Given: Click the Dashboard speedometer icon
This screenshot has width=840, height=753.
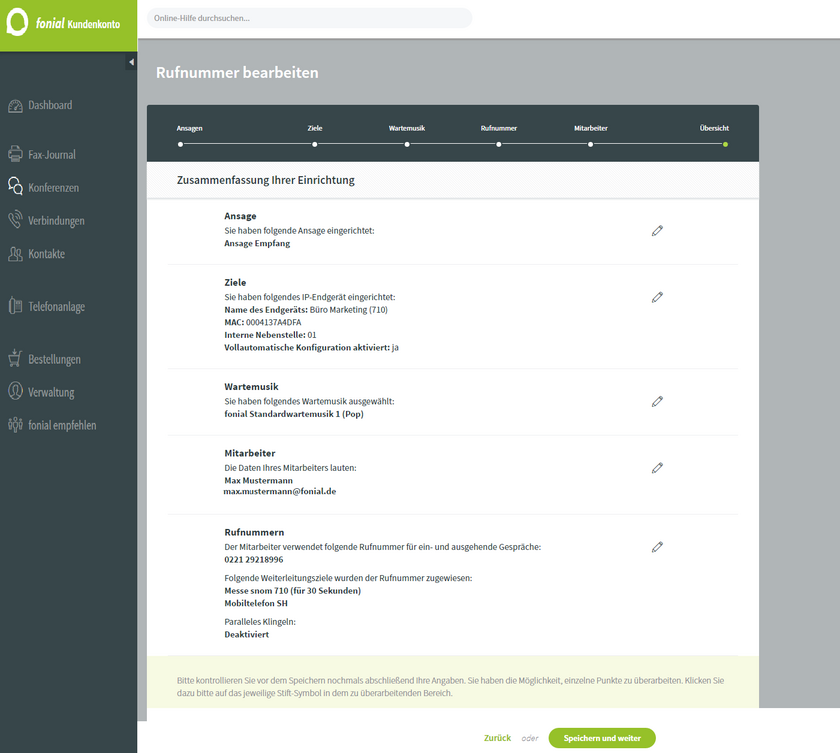Looking at the screenshot, I should click(15, 106).
